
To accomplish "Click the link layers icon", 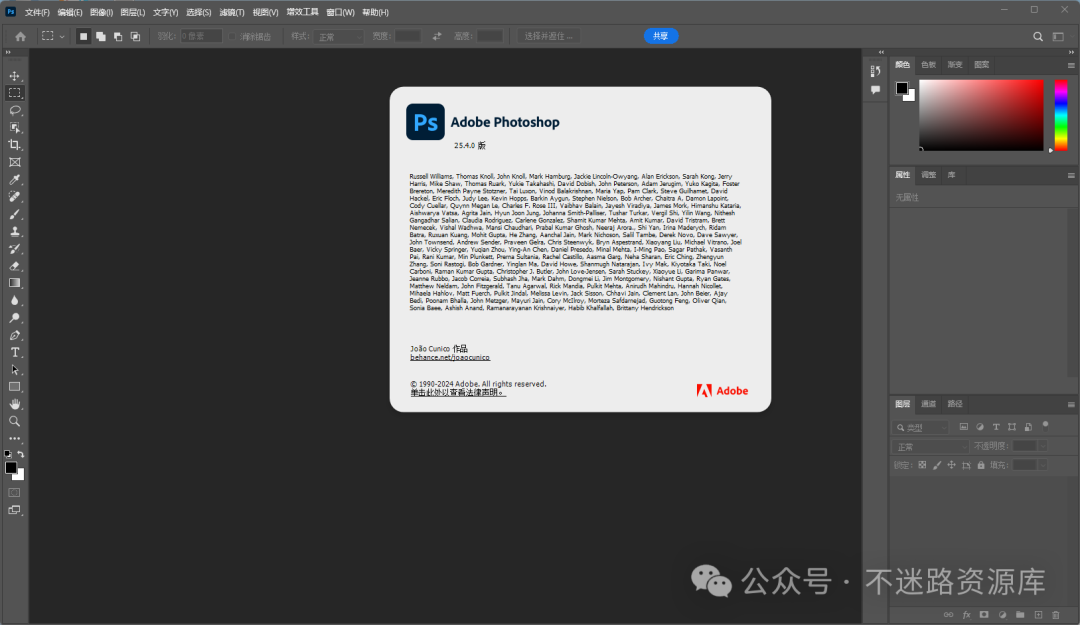I will coord(948,615).
